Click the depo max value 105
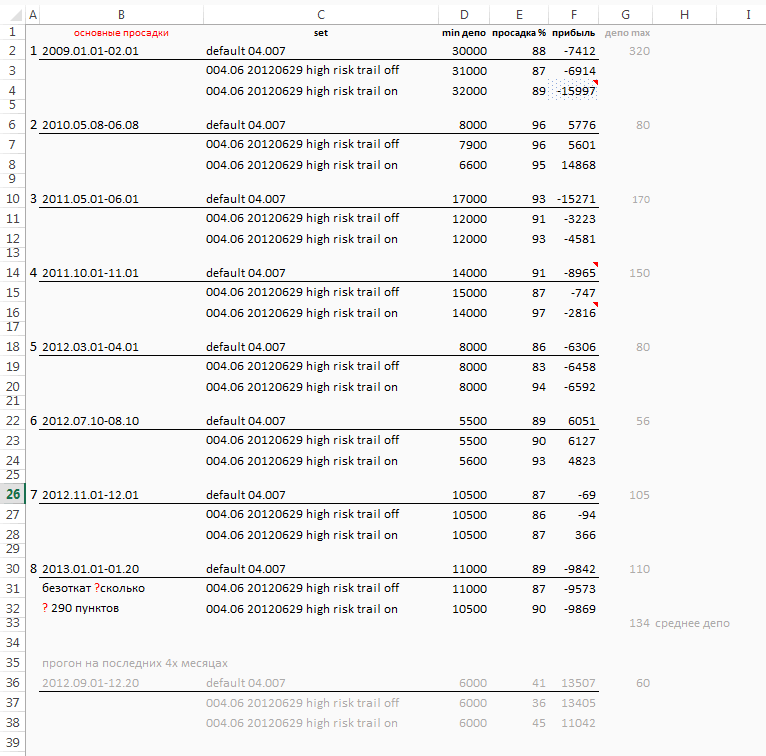 click(x=639, y=495)
